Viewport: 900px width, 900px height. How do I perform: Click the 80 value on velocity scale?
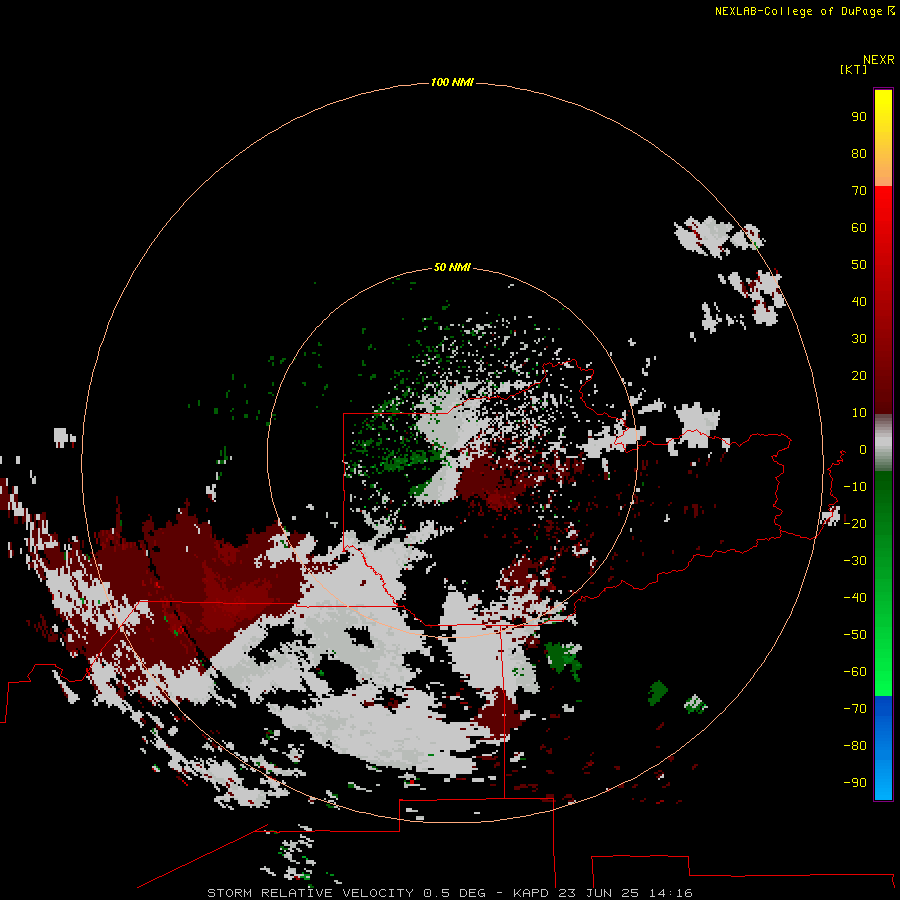point(859,153)
